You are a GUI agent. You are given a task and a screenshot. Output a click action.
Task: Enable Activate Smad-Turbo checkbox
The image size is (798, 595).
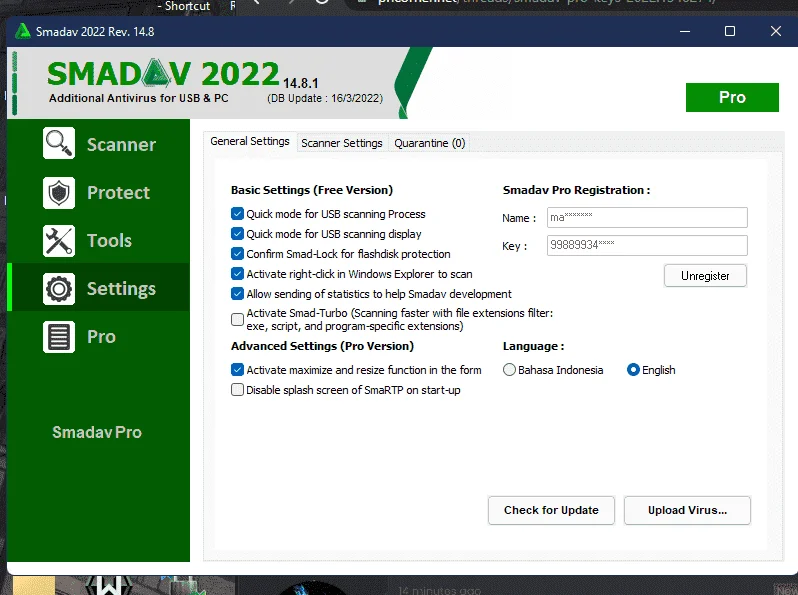237,320
